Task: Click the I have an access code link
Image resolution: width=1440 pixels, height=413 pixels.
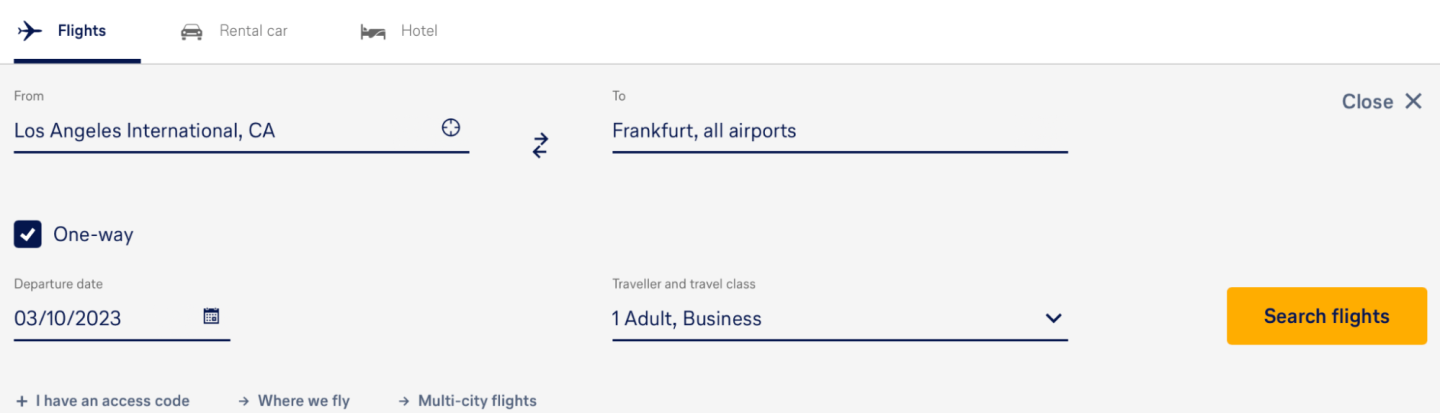Action: [112, 401]
